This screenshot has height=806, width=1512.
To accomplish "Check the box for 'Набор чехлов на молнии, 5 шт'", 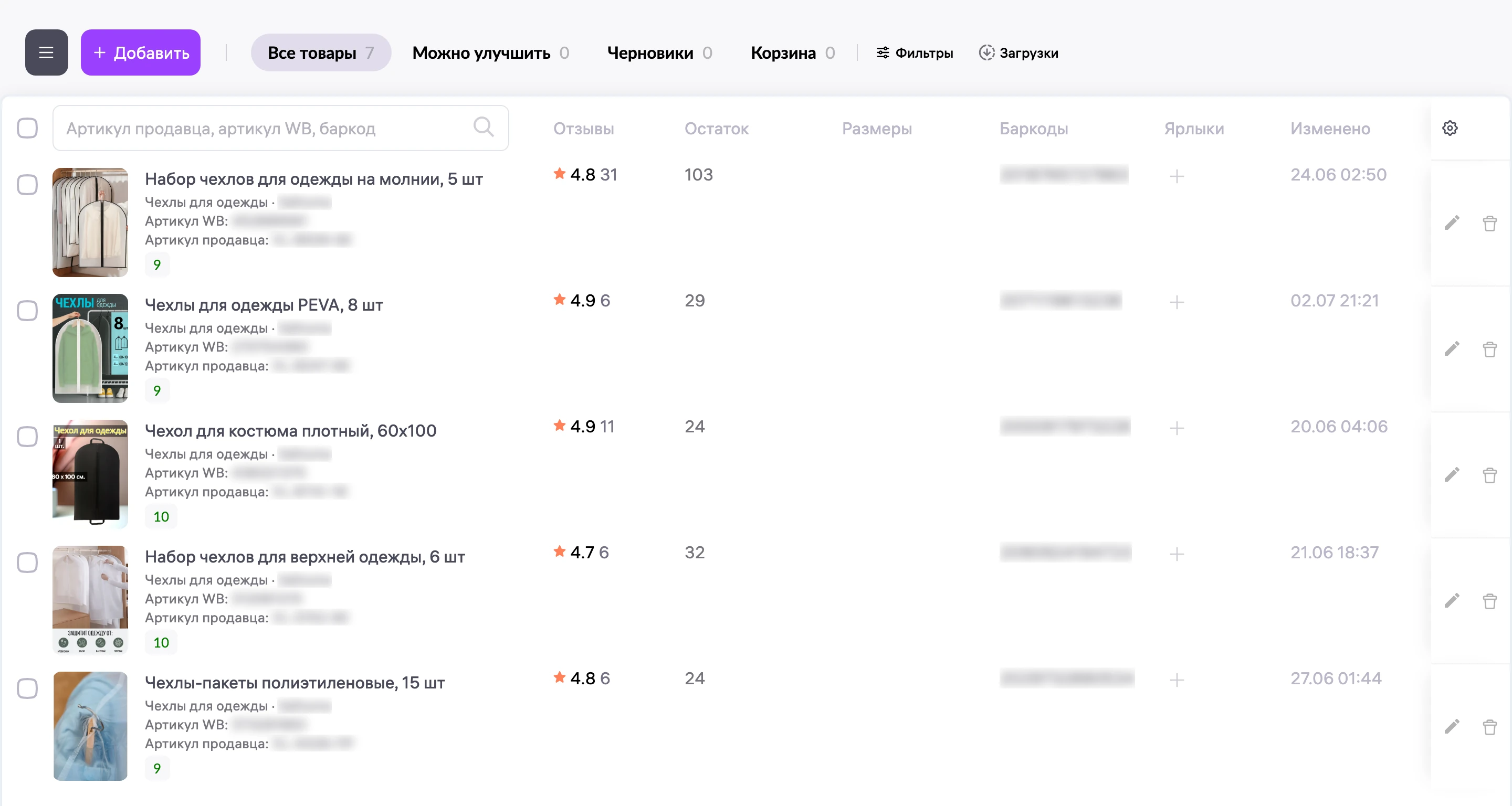I will pos(27,185).
